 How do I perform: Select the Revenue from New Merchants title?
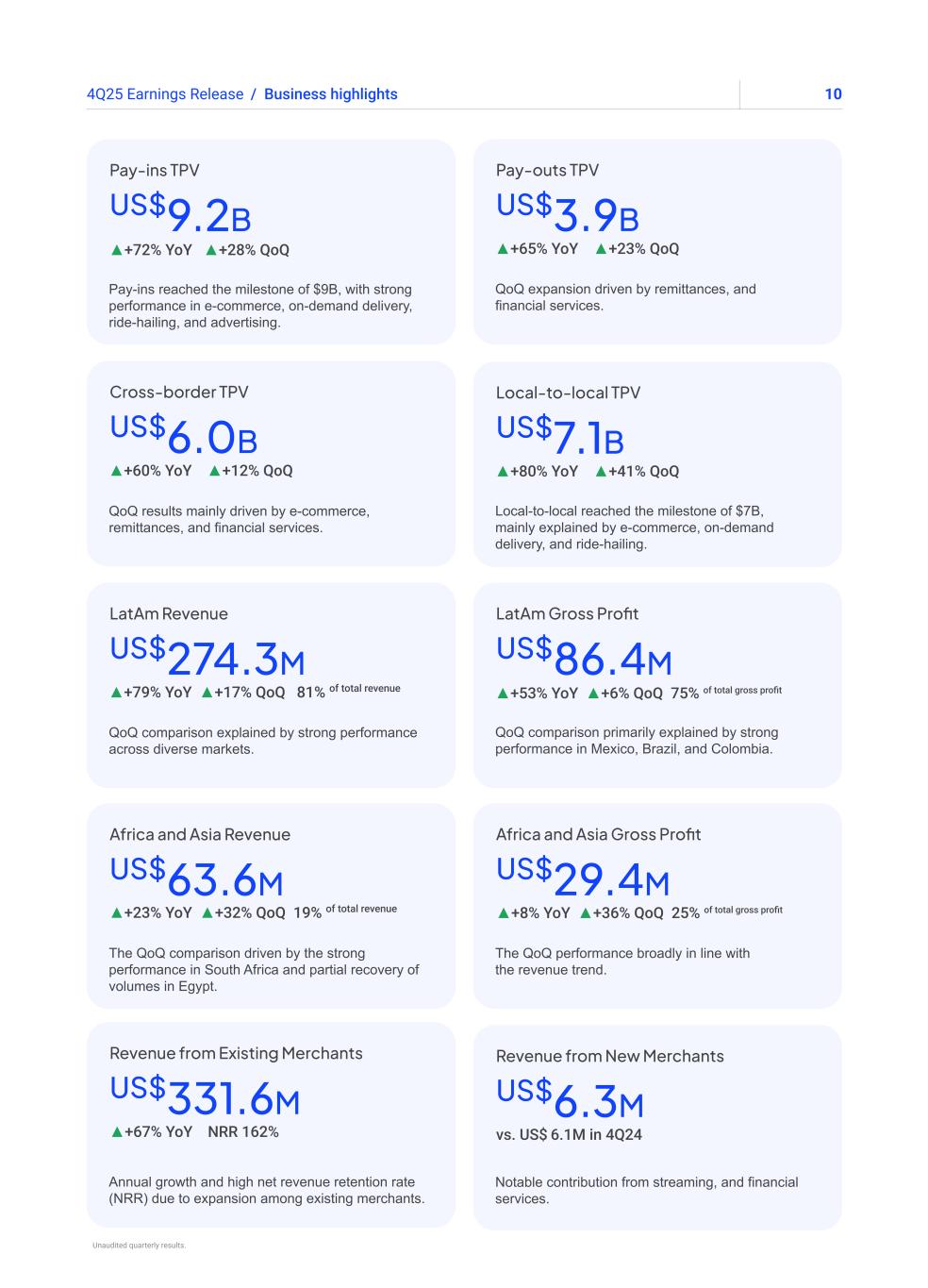tap(610, 1057)
